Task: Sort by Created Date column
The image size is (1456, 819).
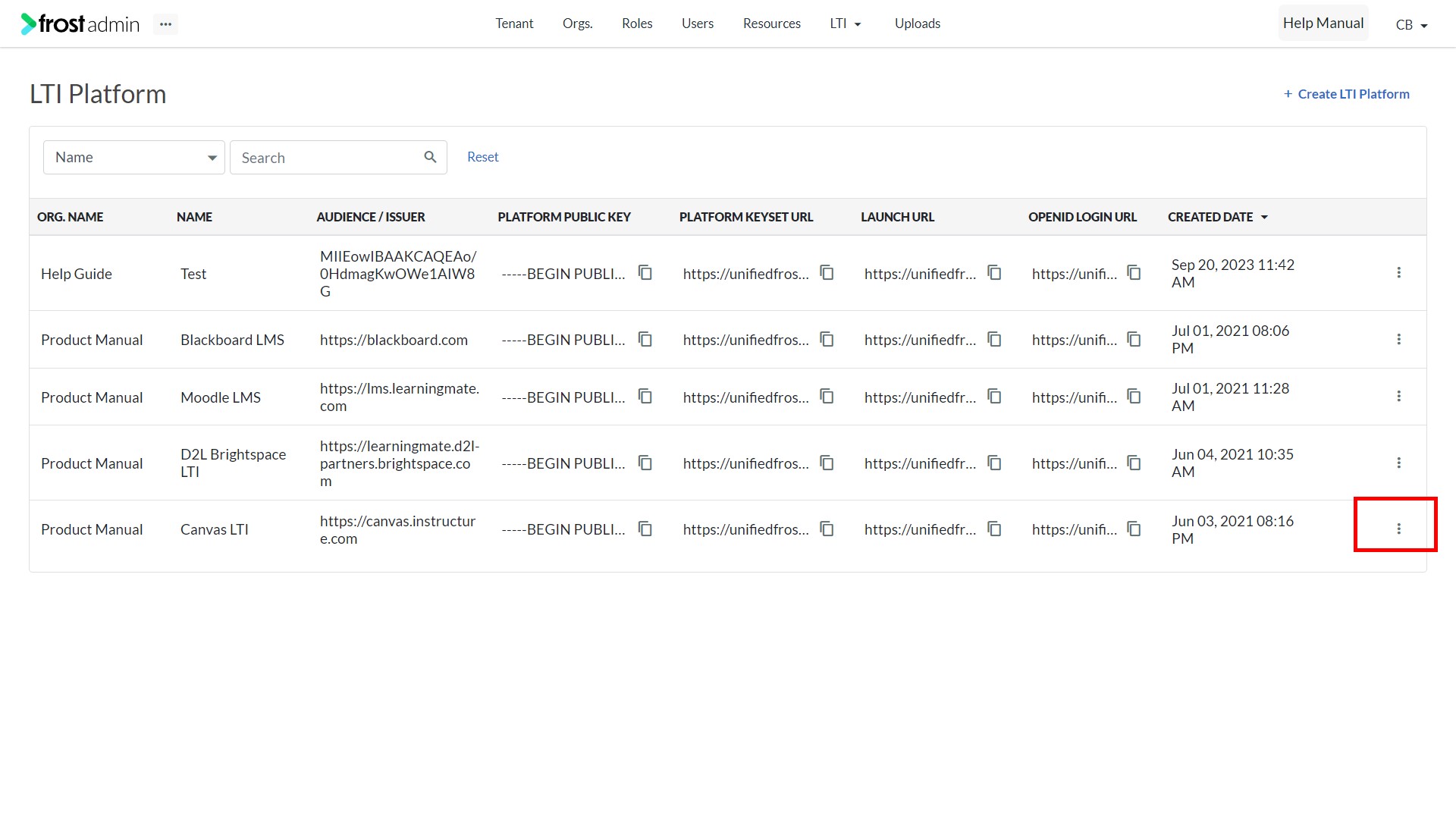Action: 1218,217
